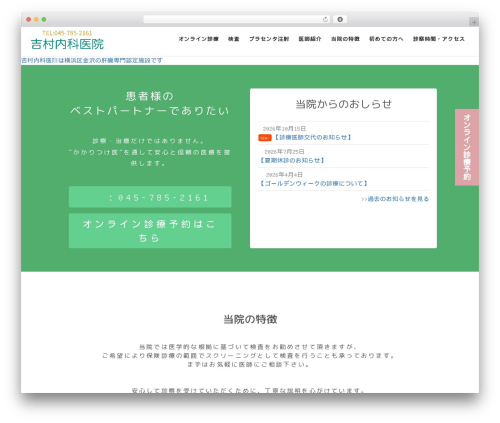
Task: Click the browser reload icon
Action: coord(325,20)
